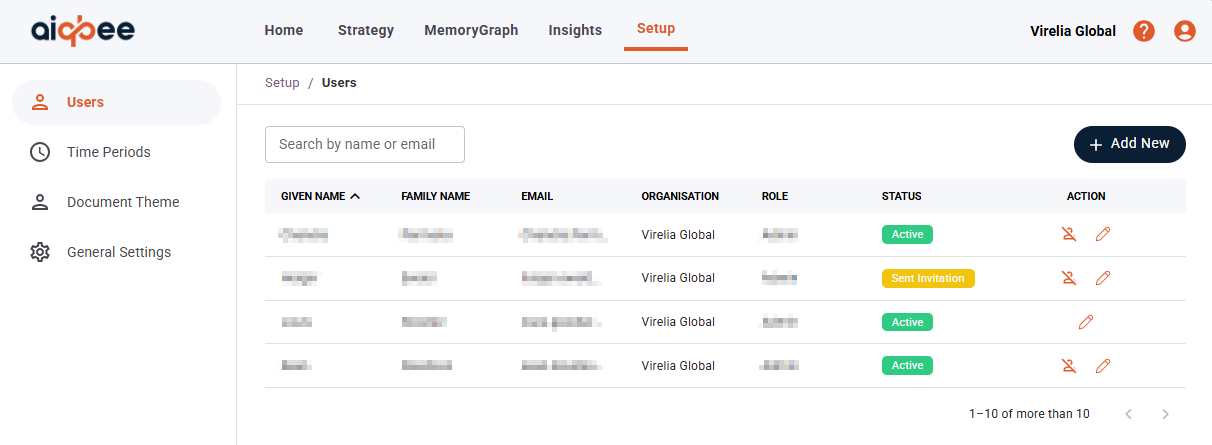Go to the previous page of users
Viewport: 1212px width, 445px height.
point(1129,413)
